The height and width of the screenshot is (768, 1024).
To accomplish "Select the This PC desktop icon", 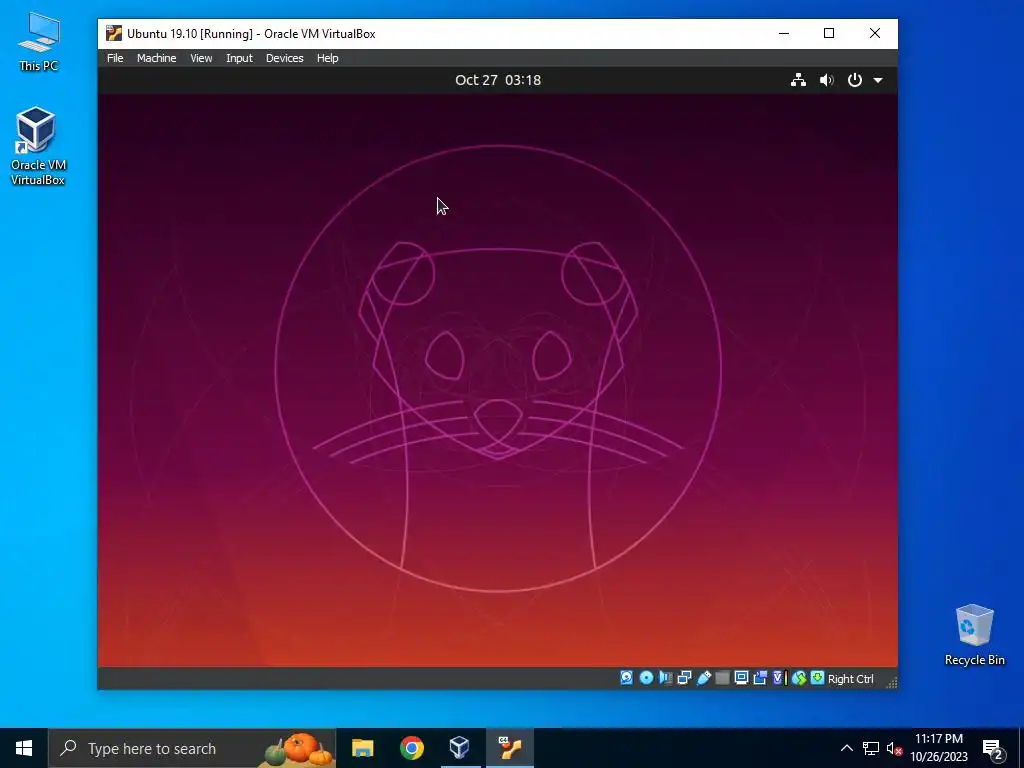I will pyautogui.click(x=38, y=42).
